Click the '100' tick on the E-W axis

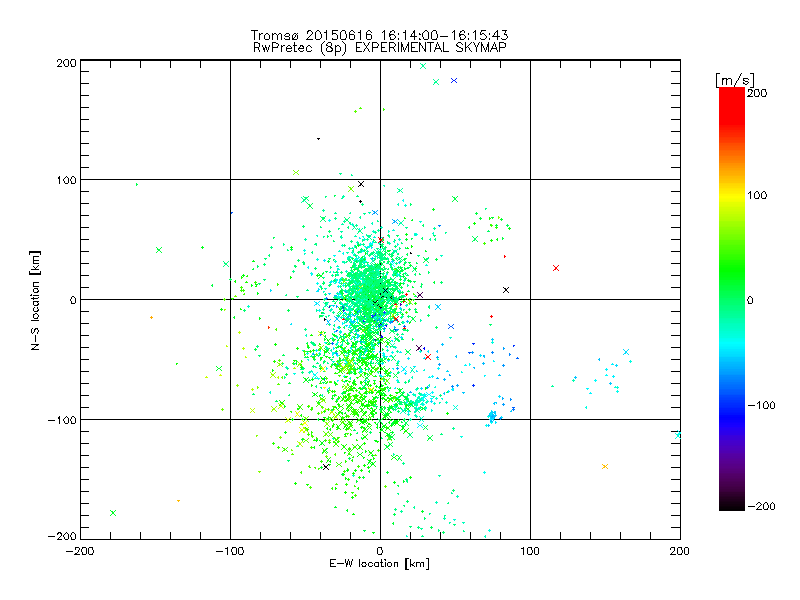pos(530,551)
